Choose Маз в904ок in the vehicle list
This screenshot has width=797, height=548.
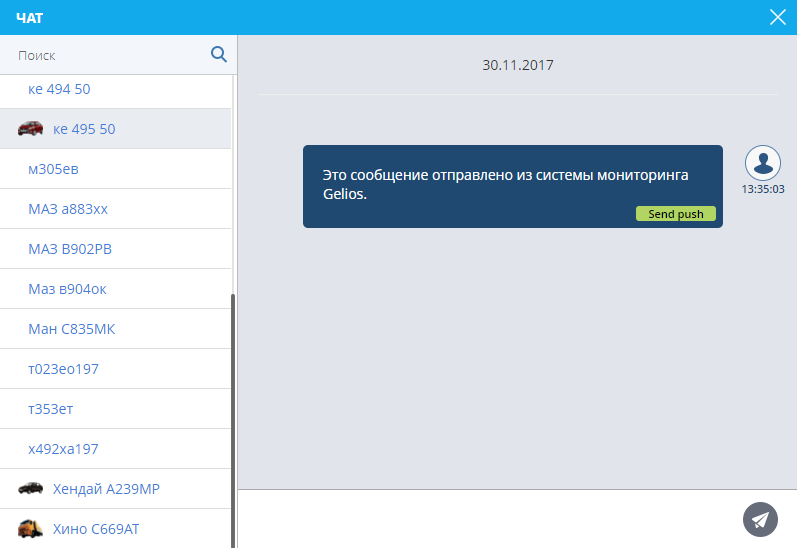67,289
